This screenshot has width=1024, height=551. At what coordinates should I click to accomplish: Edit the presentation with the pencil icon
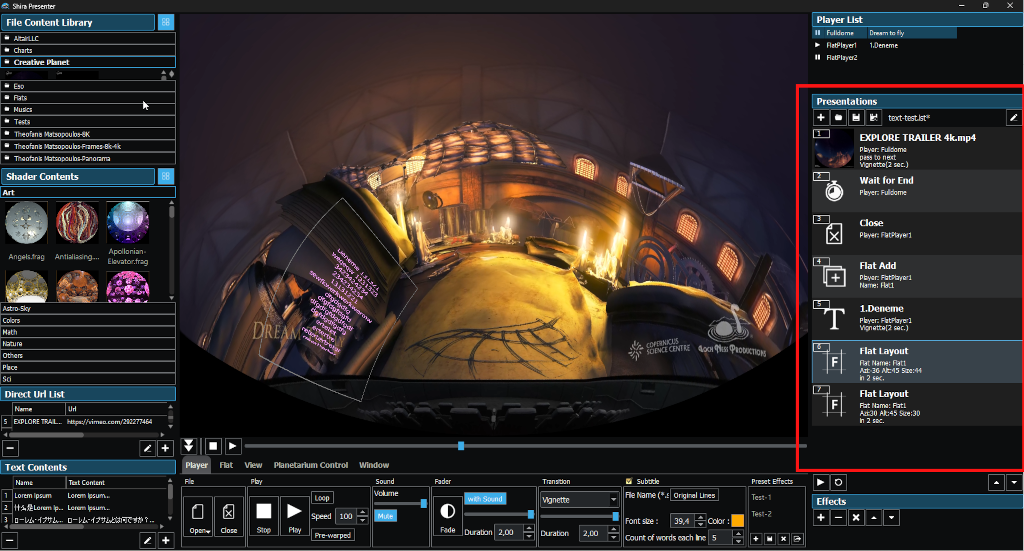click(x=1014, y=118)
